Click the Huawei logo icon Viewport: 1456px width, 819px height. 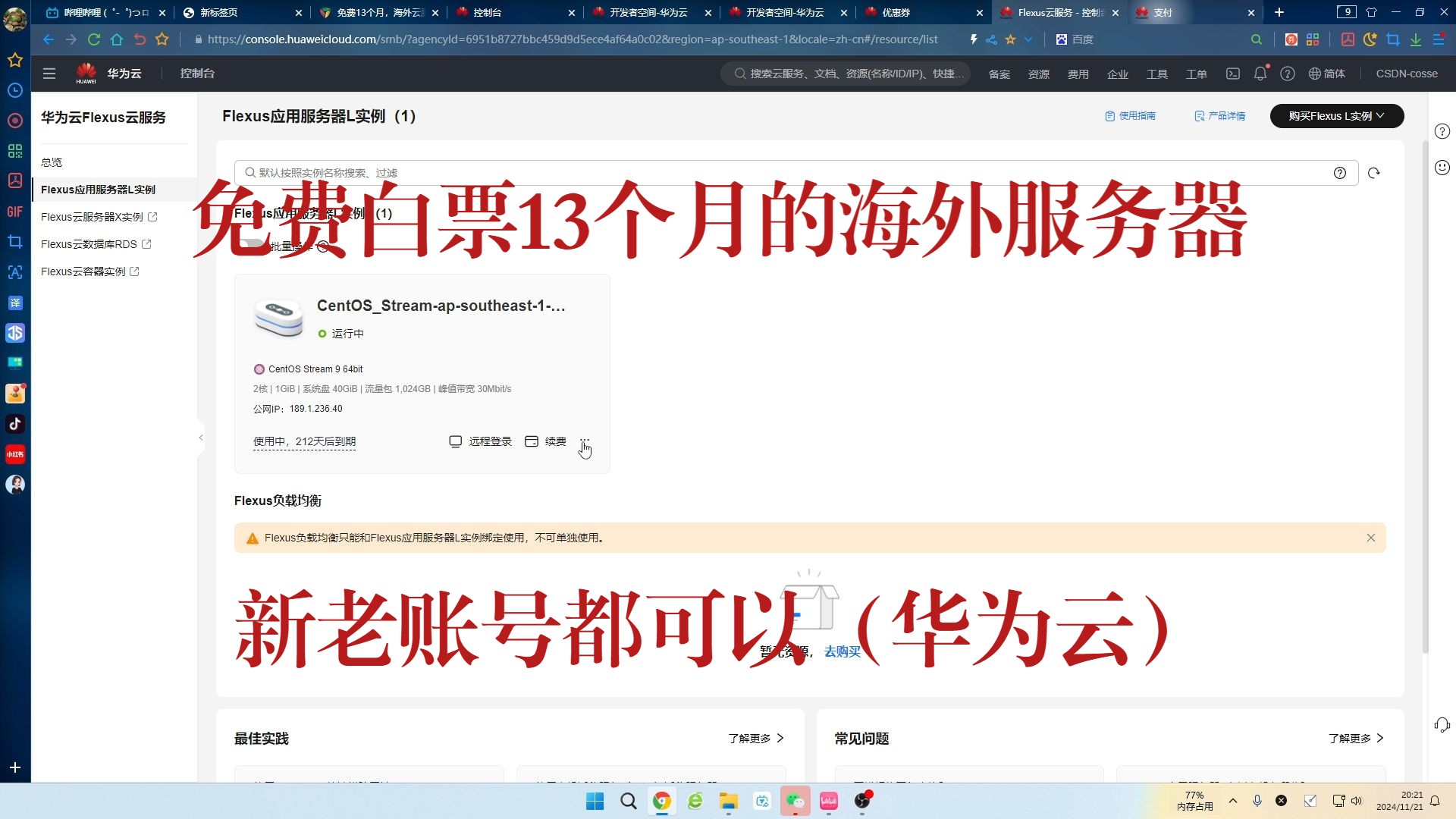(86, 73)
